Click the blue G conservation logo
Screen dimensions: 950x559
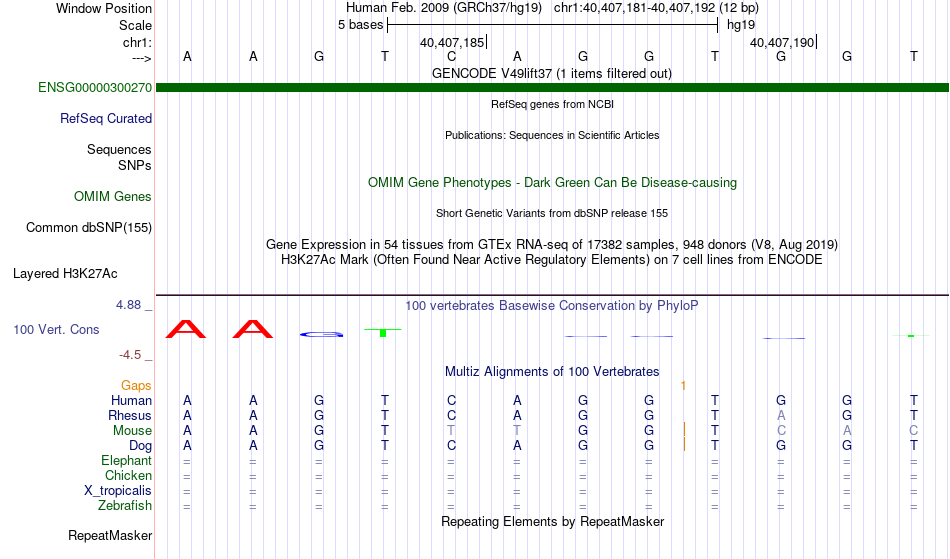click(322, 334)
